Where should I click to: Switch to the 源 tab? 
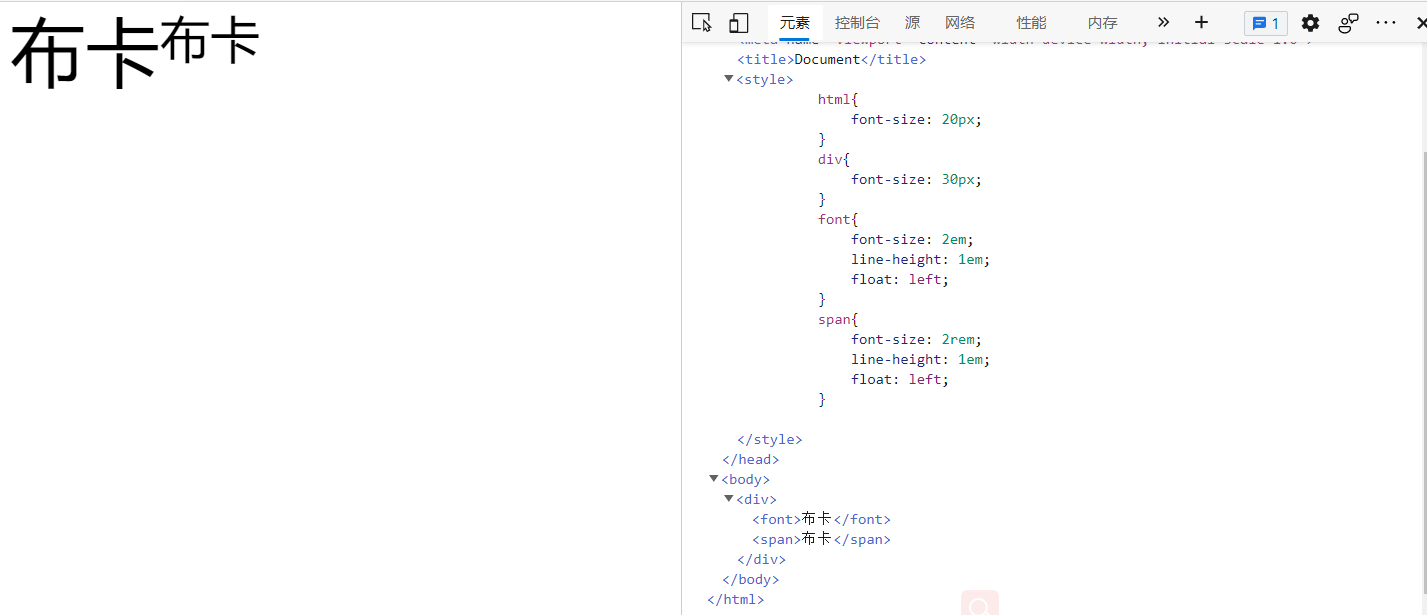[x=912, y=22]
